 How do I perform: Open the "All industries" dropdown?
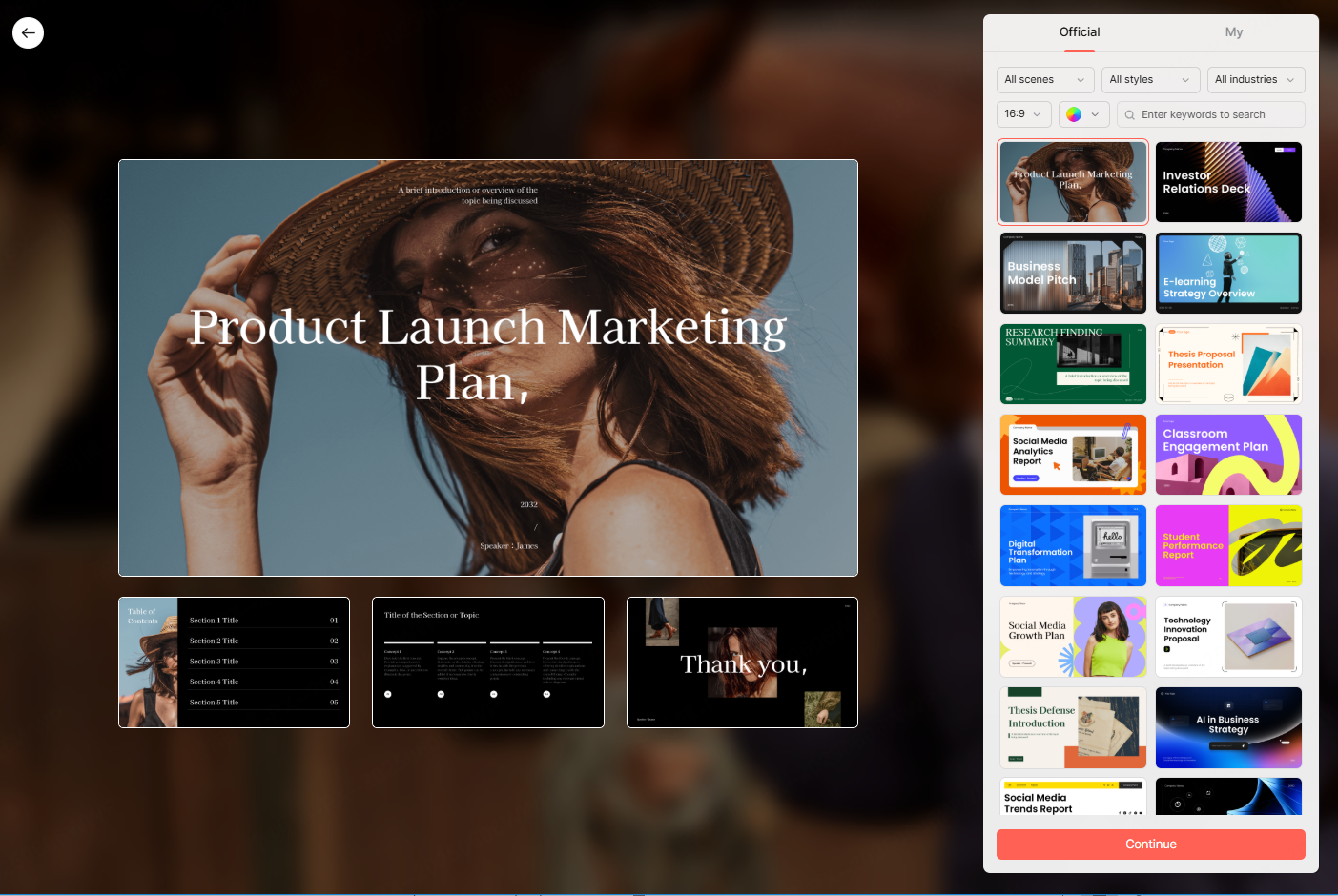pyautogui.click(x=1255, y=80)
